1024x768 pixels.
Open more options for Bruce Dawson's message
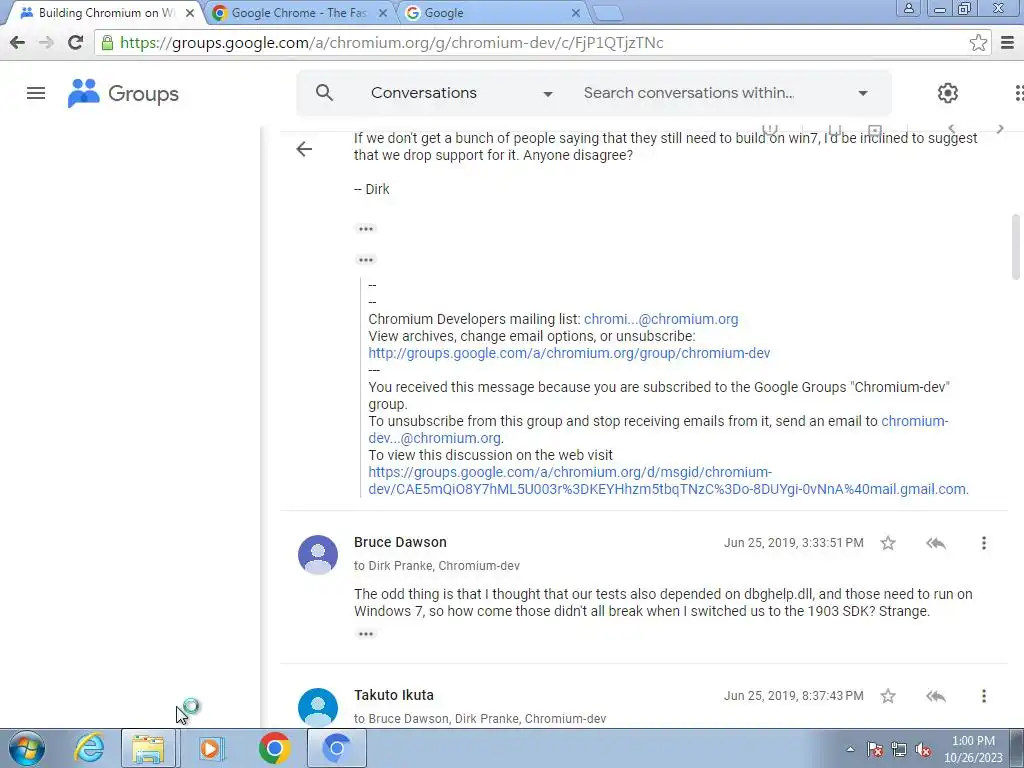pos(984,543)
